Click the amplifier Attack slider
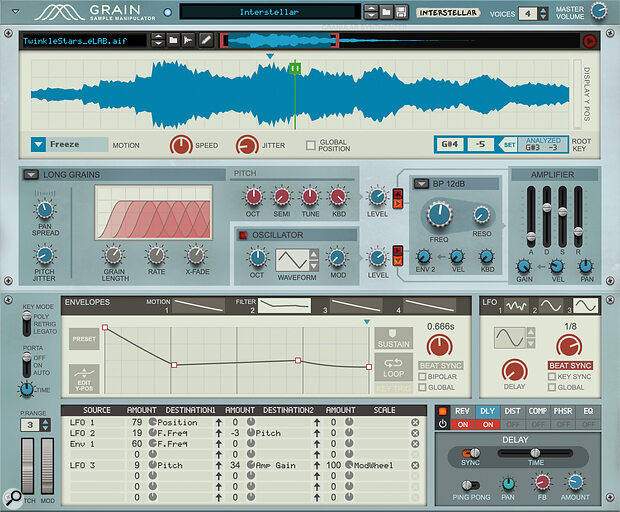Screen dimensions: 620x512 531,237
